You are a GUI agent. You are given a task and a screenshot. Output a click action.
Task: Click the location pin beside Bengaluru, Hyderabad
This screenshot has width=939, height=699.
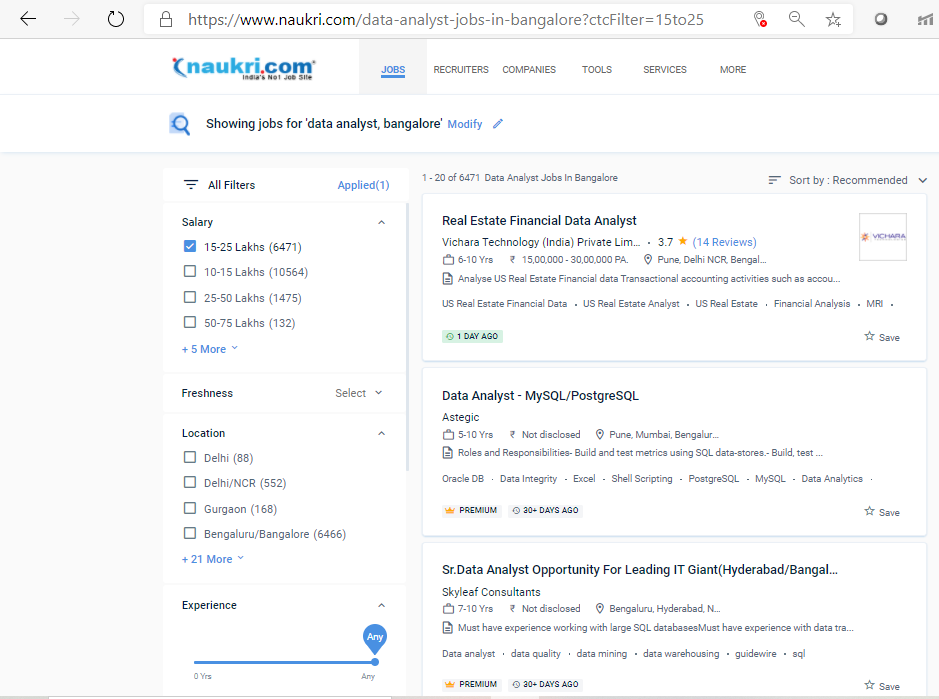[x=599, y=609]
